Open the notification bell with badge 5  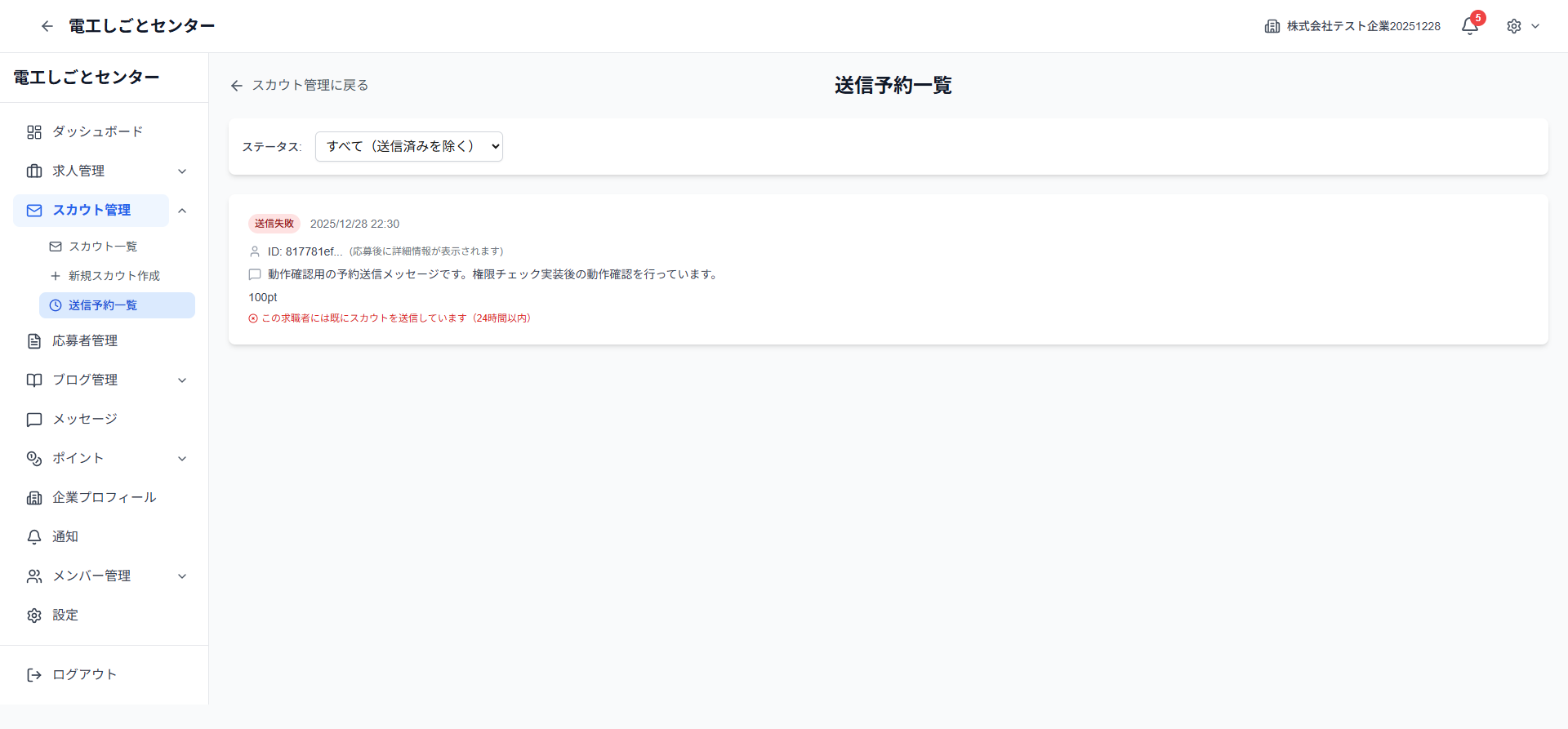pyautogui.click(x=1470, y=26)
